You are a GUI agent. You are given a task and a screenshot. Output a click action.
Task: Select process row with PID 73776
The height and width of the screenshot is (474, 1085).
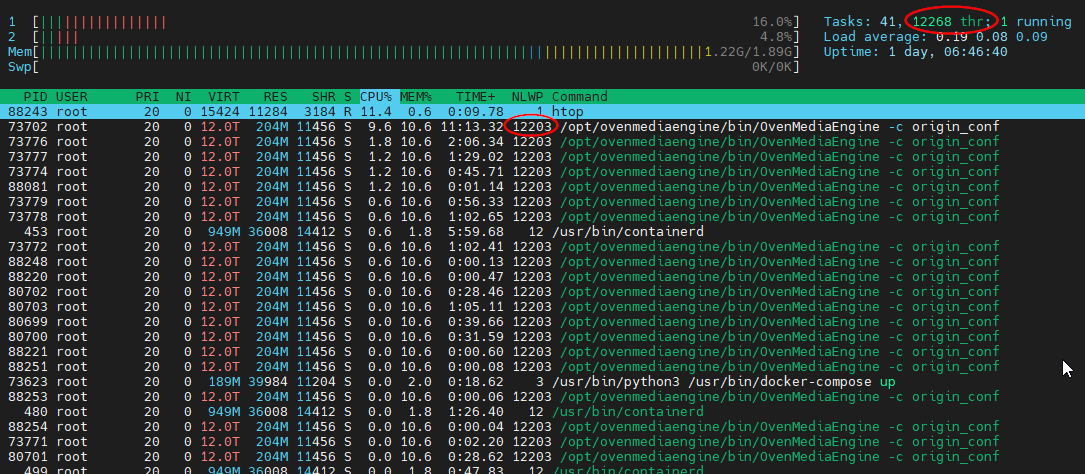[542, 142]
